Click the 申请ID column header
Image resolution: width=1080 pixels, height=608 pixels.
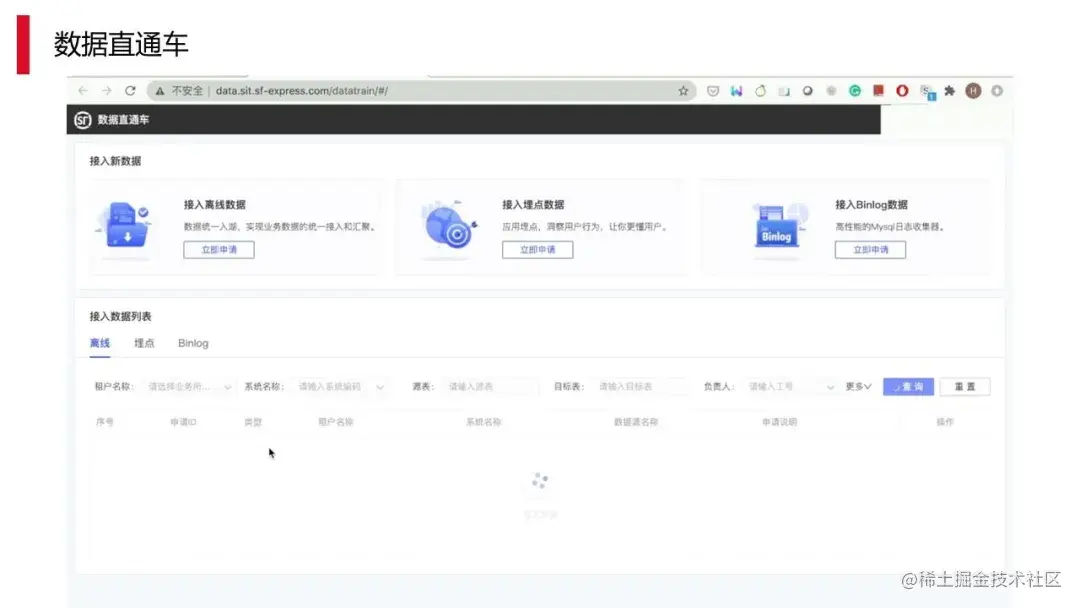click(183, 422)
